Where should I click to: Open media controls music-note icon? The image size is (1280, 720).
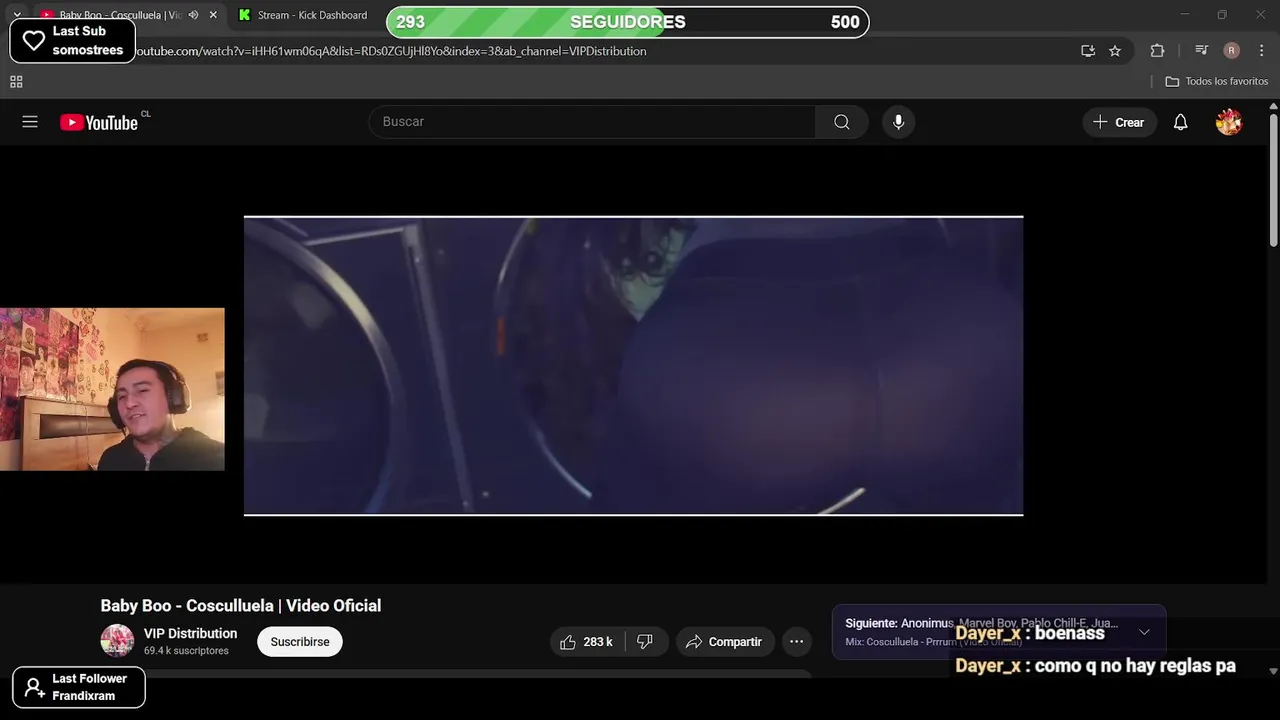point(1201,51)
